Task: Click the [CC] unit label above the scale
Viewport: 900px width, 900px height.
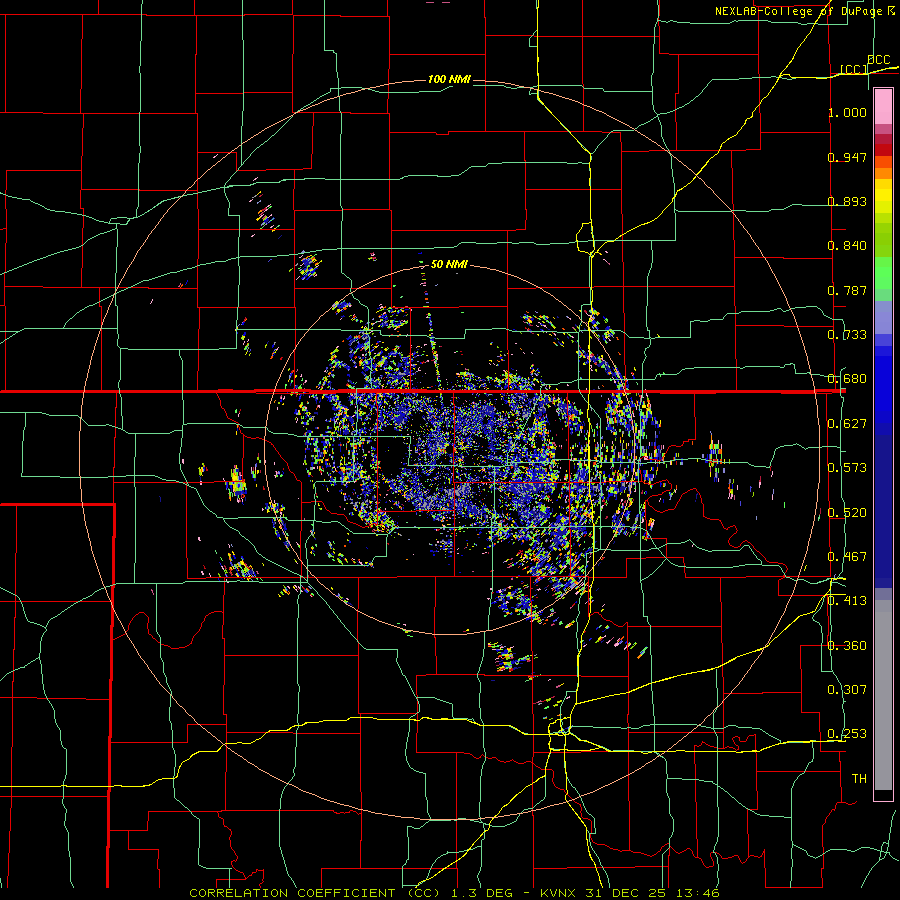Action: pos(854,69)
